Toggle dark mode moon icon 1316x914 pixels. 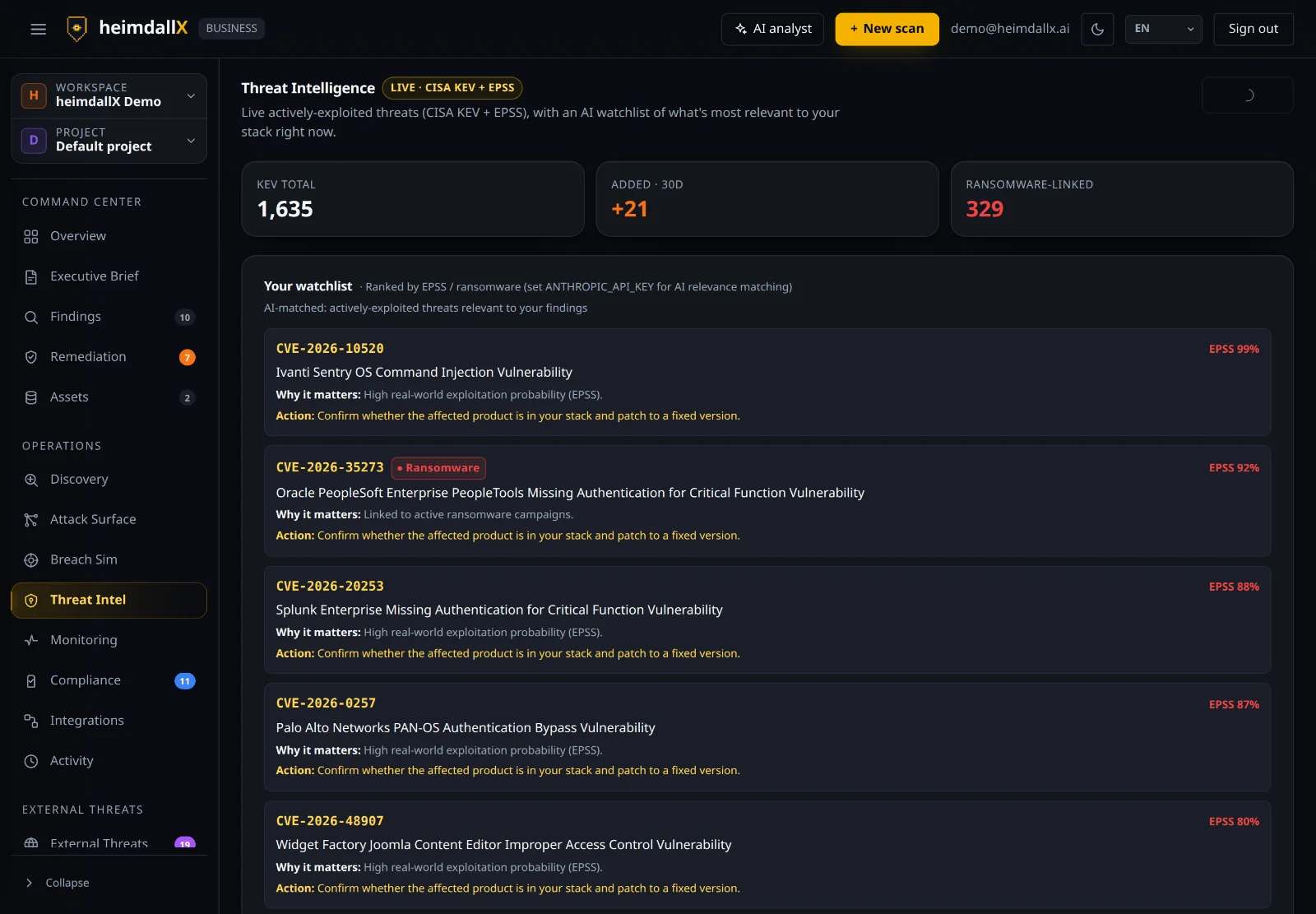pos(1097,29)
